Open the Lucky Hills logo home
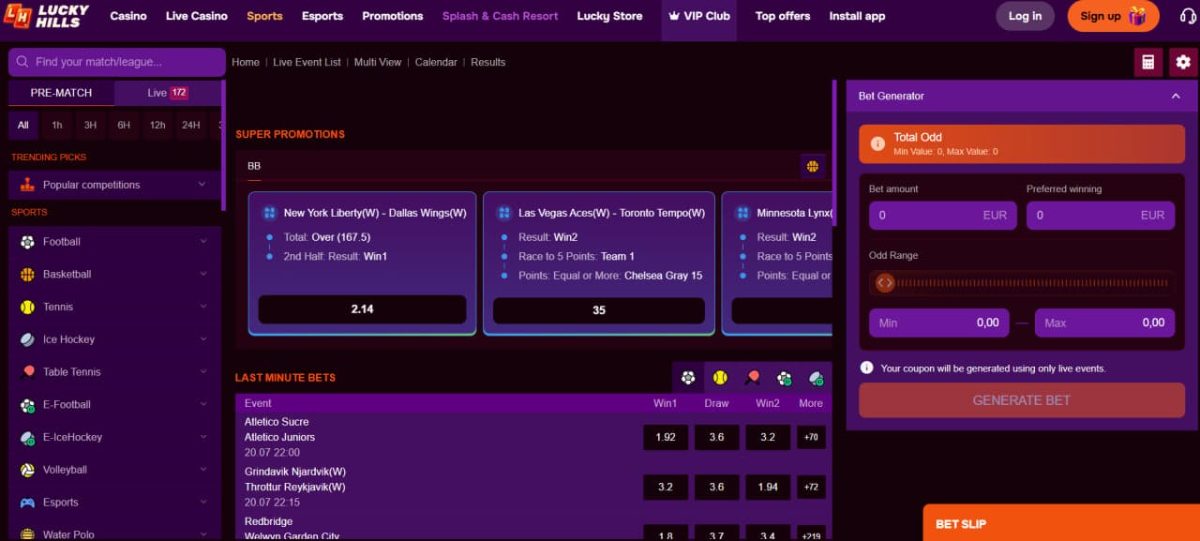The image size is (1200, 541). pyautogui.click(x=47, y=16)
